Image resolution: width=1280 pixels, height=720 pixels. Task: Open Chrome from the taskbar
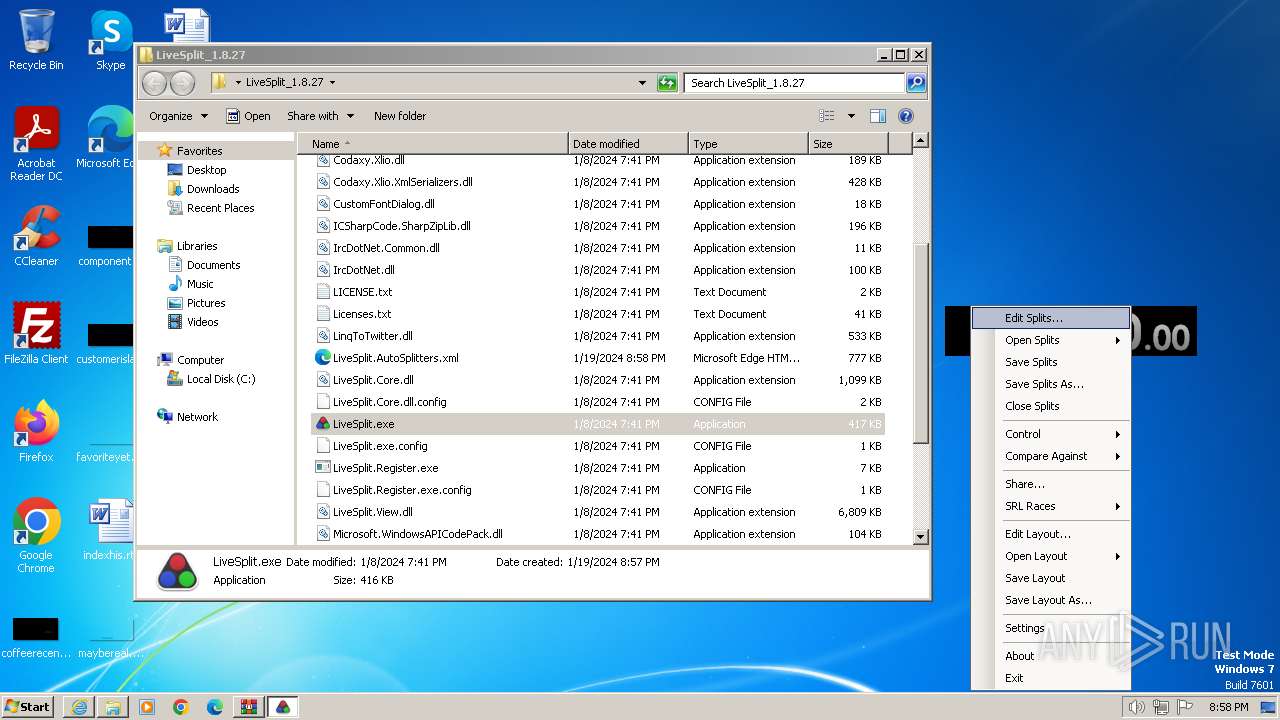tap(181, 707)
